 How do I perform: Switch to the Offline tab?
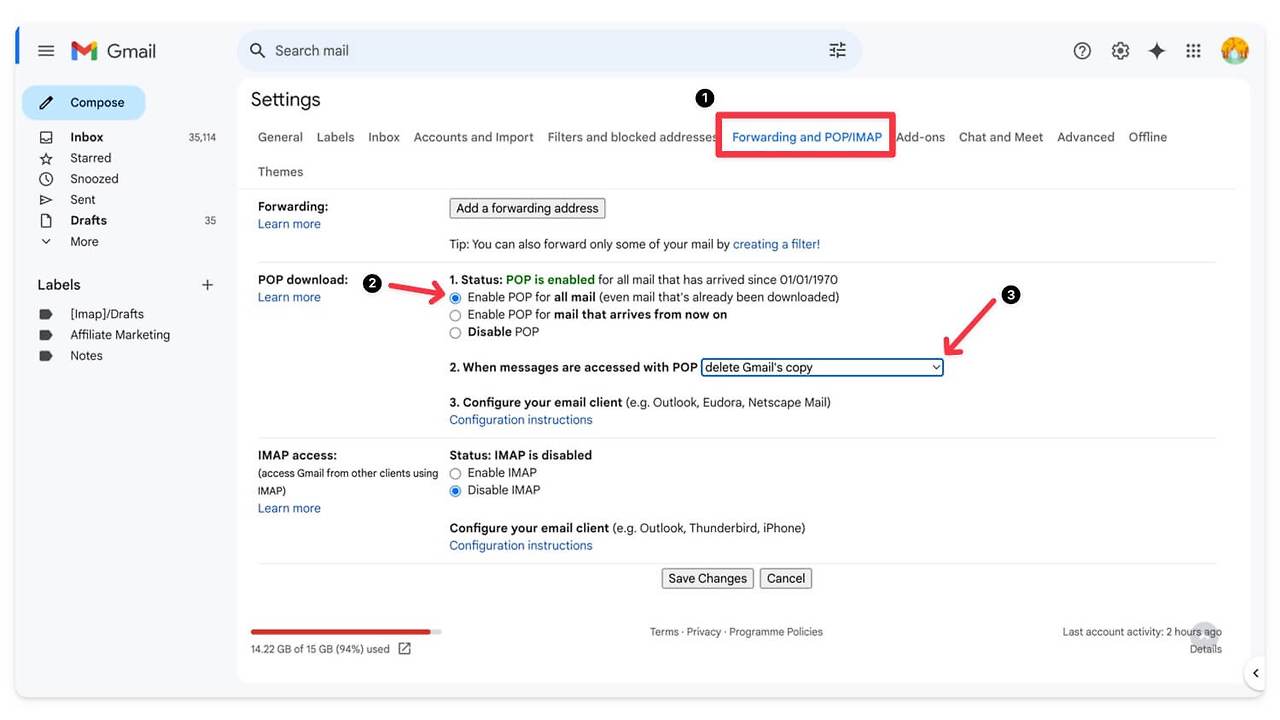[x=1148, y=137]
